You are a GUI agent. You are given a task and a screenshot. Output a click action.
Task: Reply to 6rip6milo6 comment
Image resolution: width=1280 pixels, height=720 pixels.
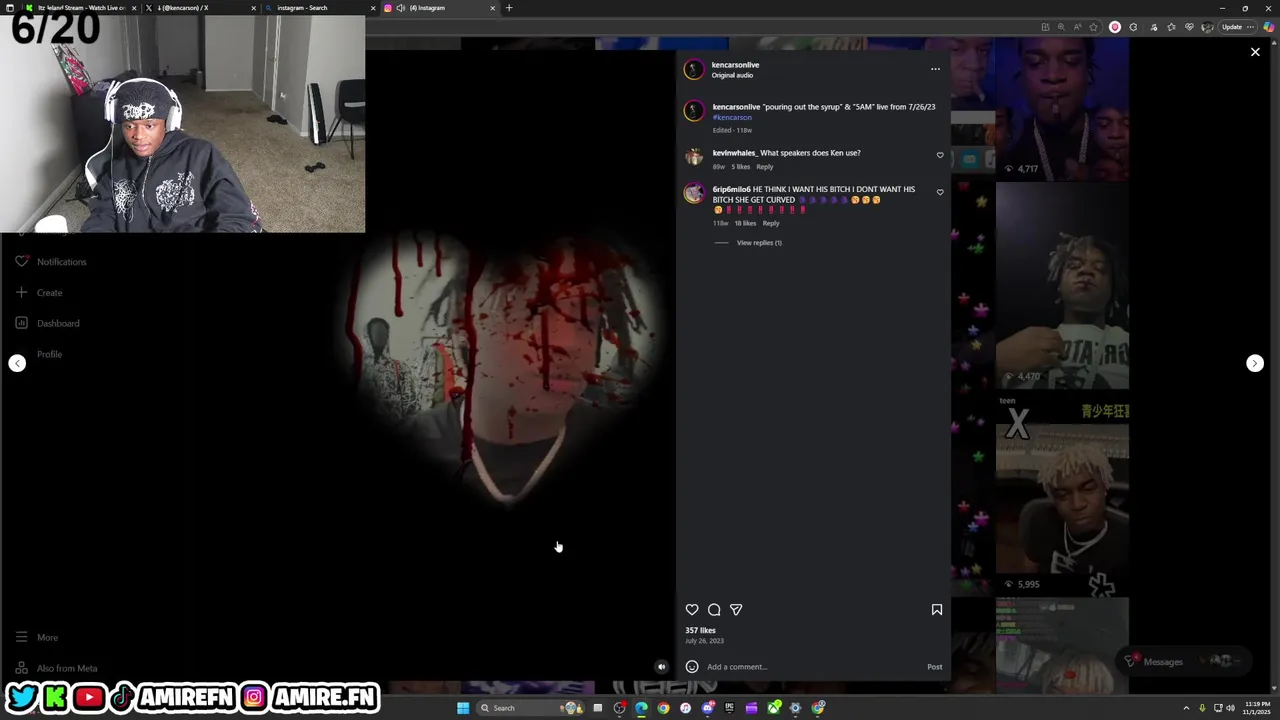point(771,224)
